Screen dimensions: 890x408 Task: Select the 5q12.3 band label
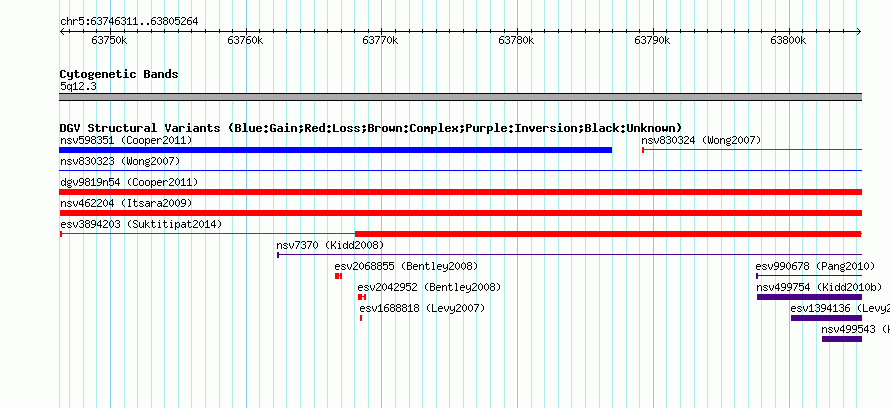(x=78, y=86)
